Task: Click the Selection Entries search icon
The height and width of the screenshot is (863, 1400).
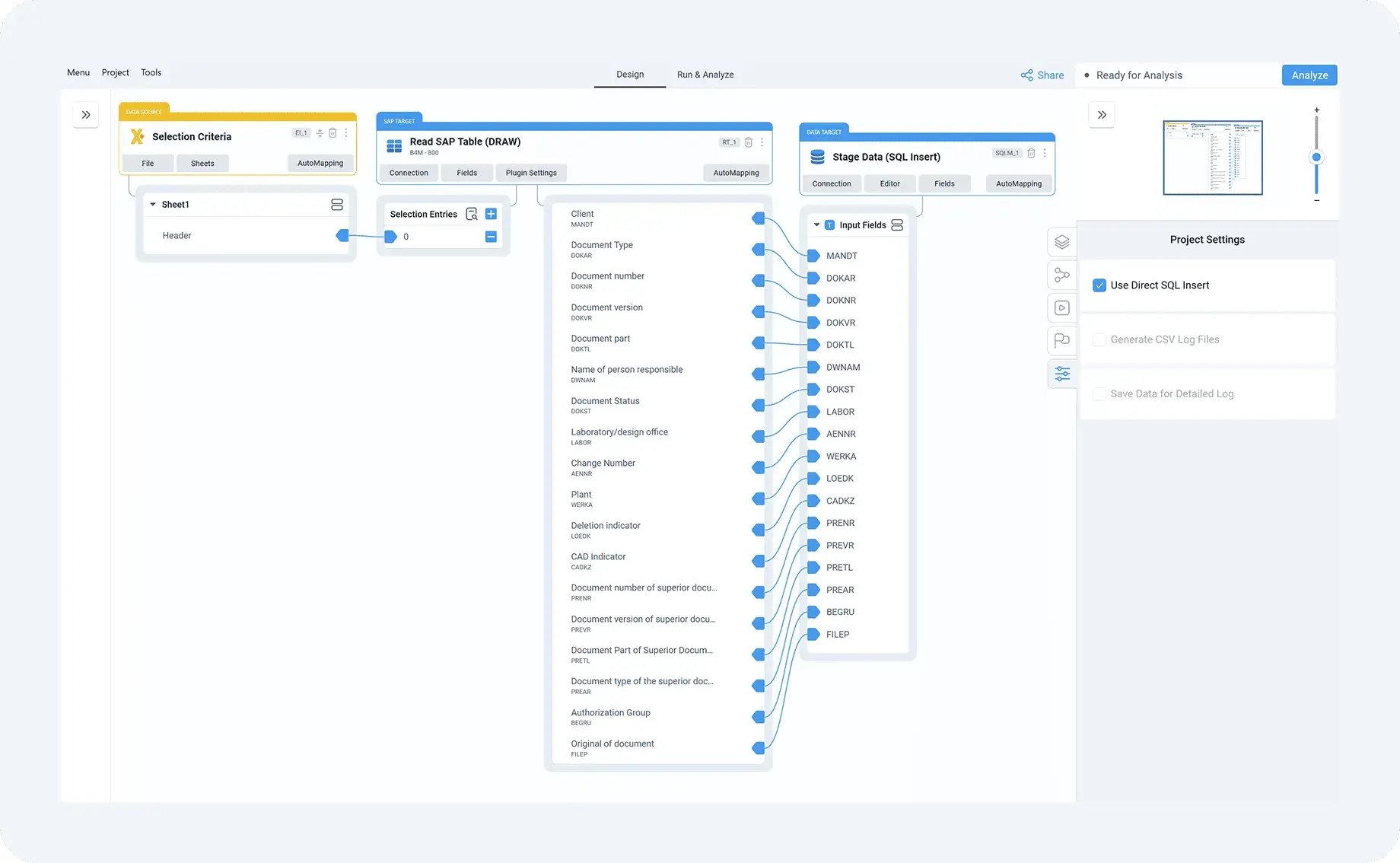Action: tap(472, 214)
